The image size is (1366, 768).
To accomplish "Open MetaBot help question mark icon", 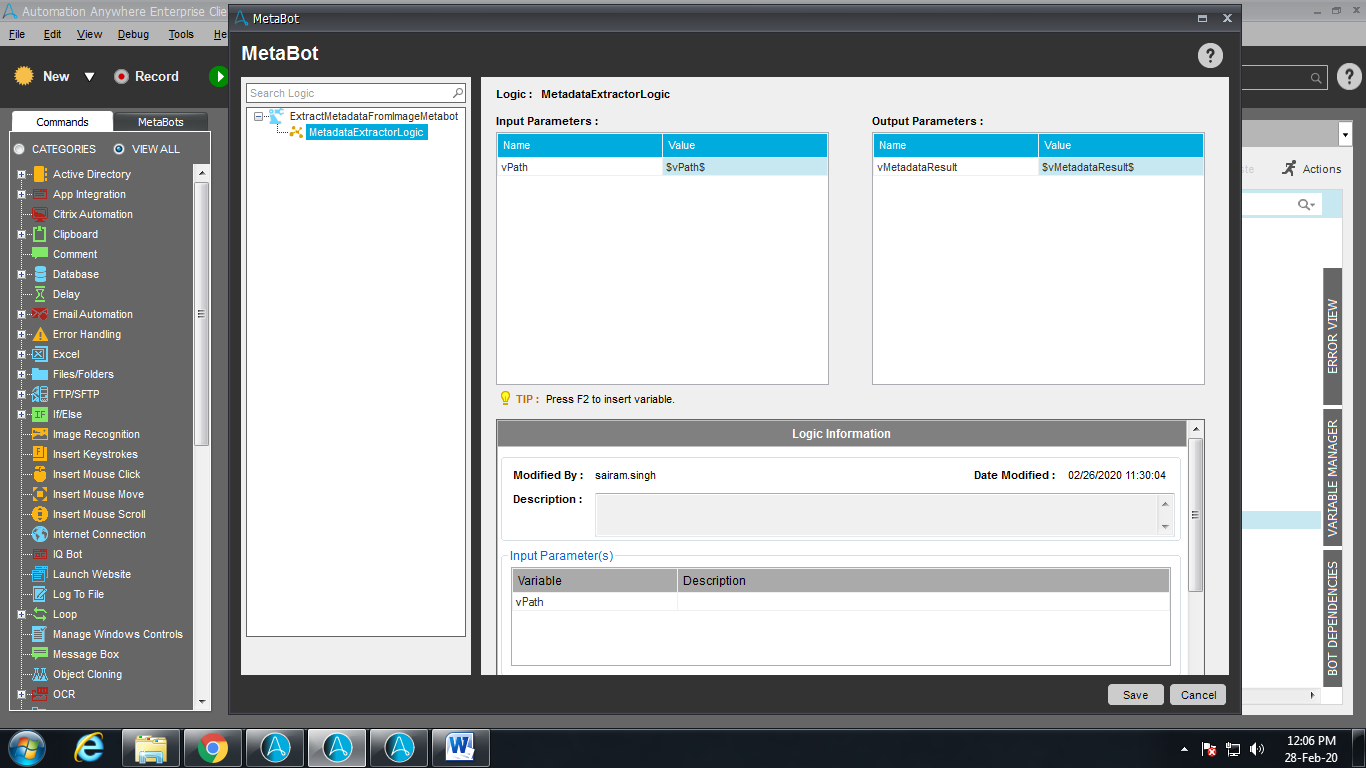I will pos(1210,55).
